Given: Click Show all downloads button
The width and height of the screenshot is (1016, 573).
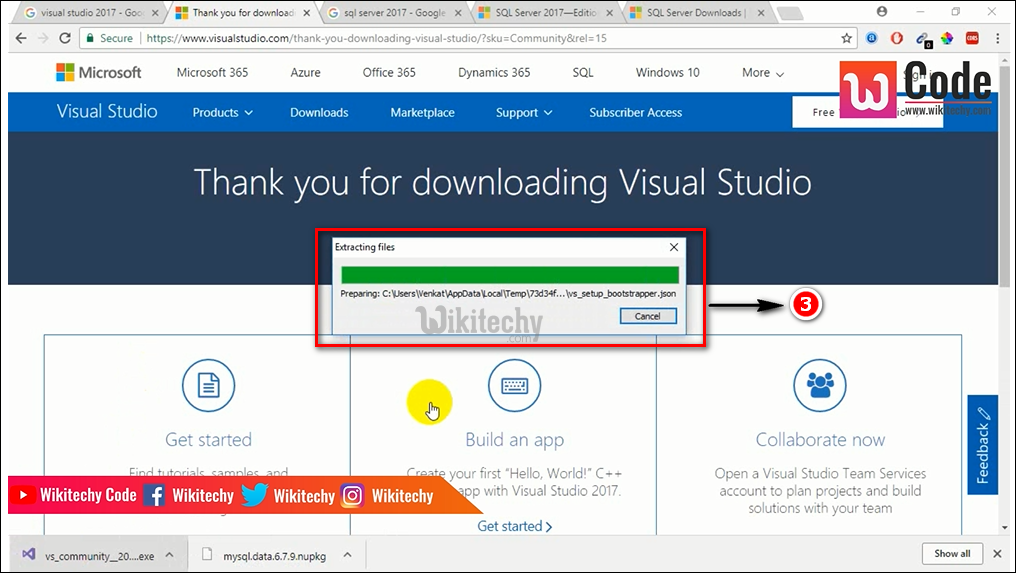Looking at the screenshot, I should click(x=951, y=553).
